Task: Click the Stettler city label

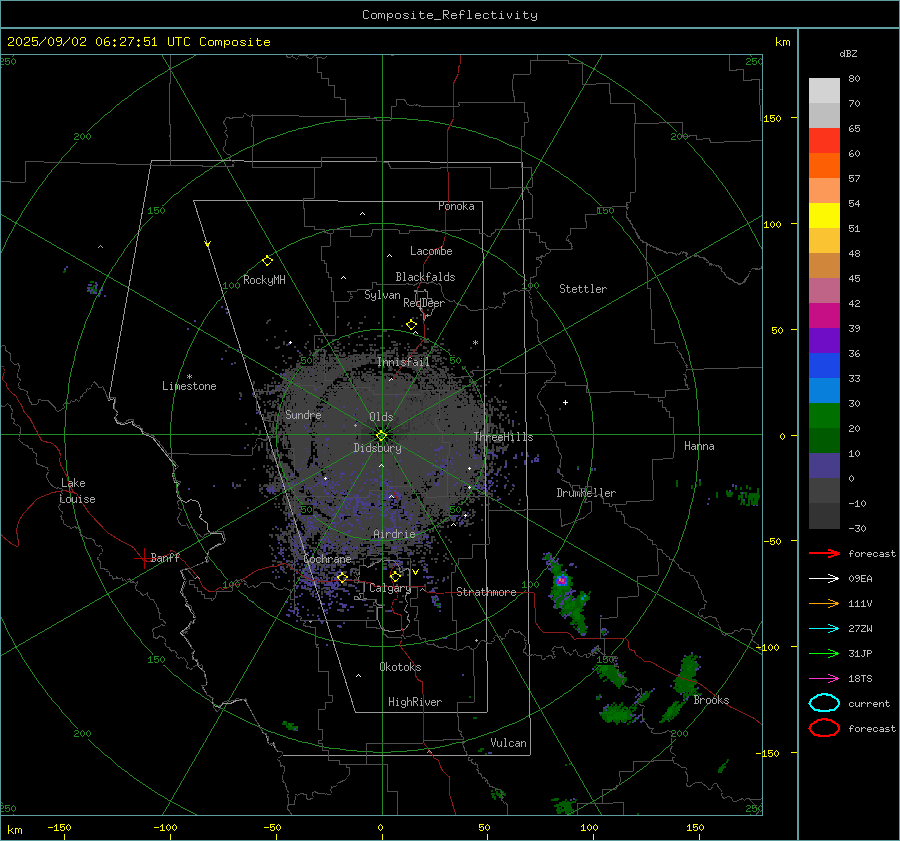Action: pos(583,289)
